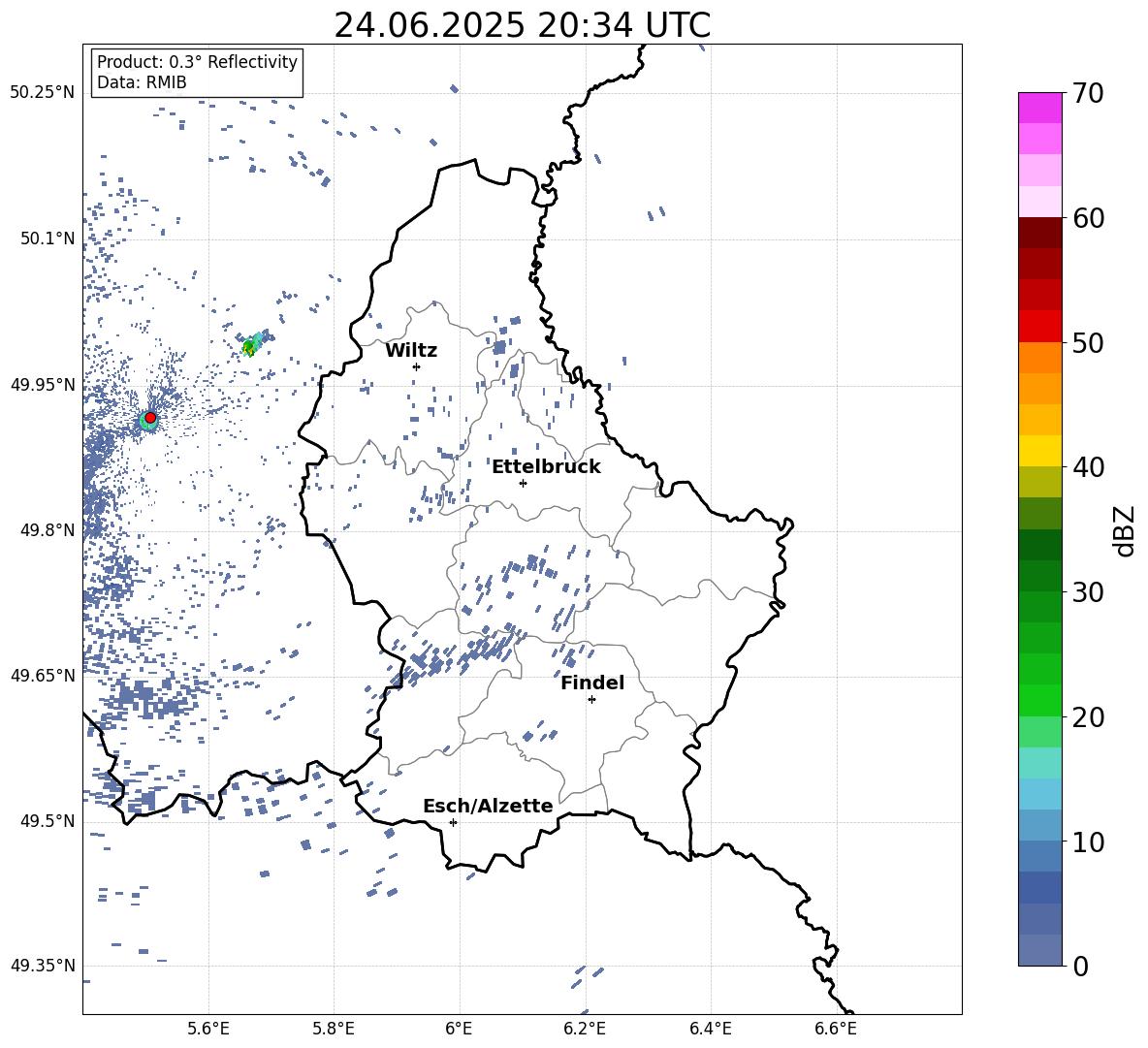This screenshot has width=1148, height=1048.
Task: Click the 50.1°N latitude label
Action: (x=47, y=238)
